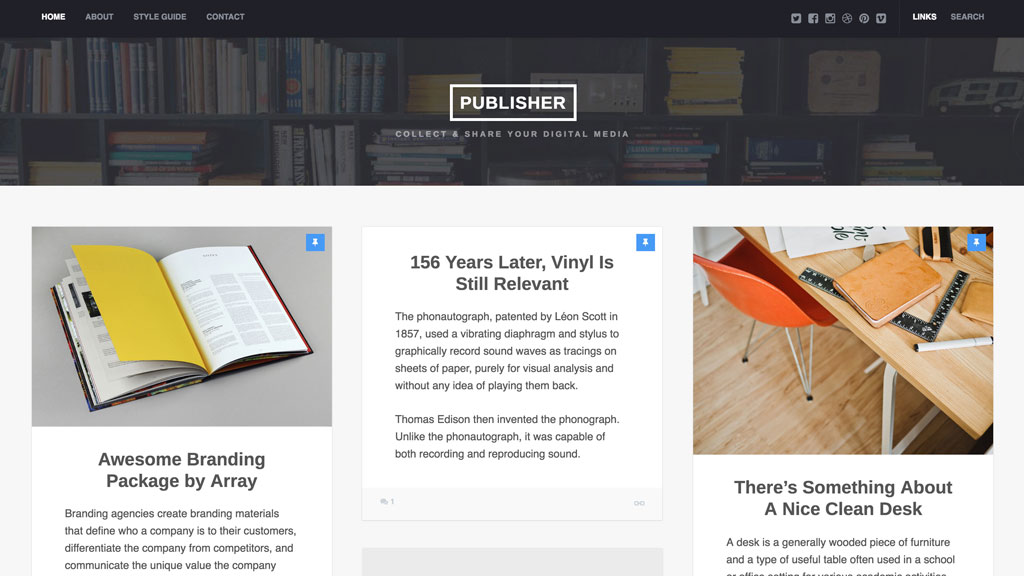Click the Publisher site logo
This screenshot has height=576, width=1024.
(513, 103)
